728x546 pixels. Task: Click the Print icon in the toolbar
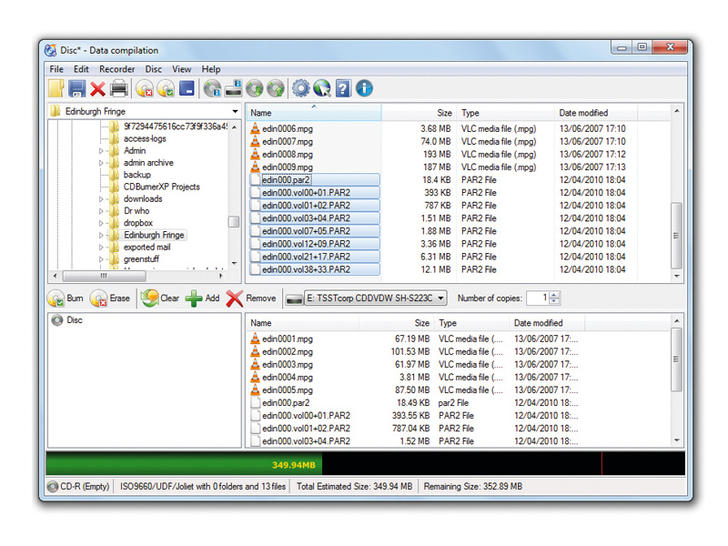pos(118,89)
